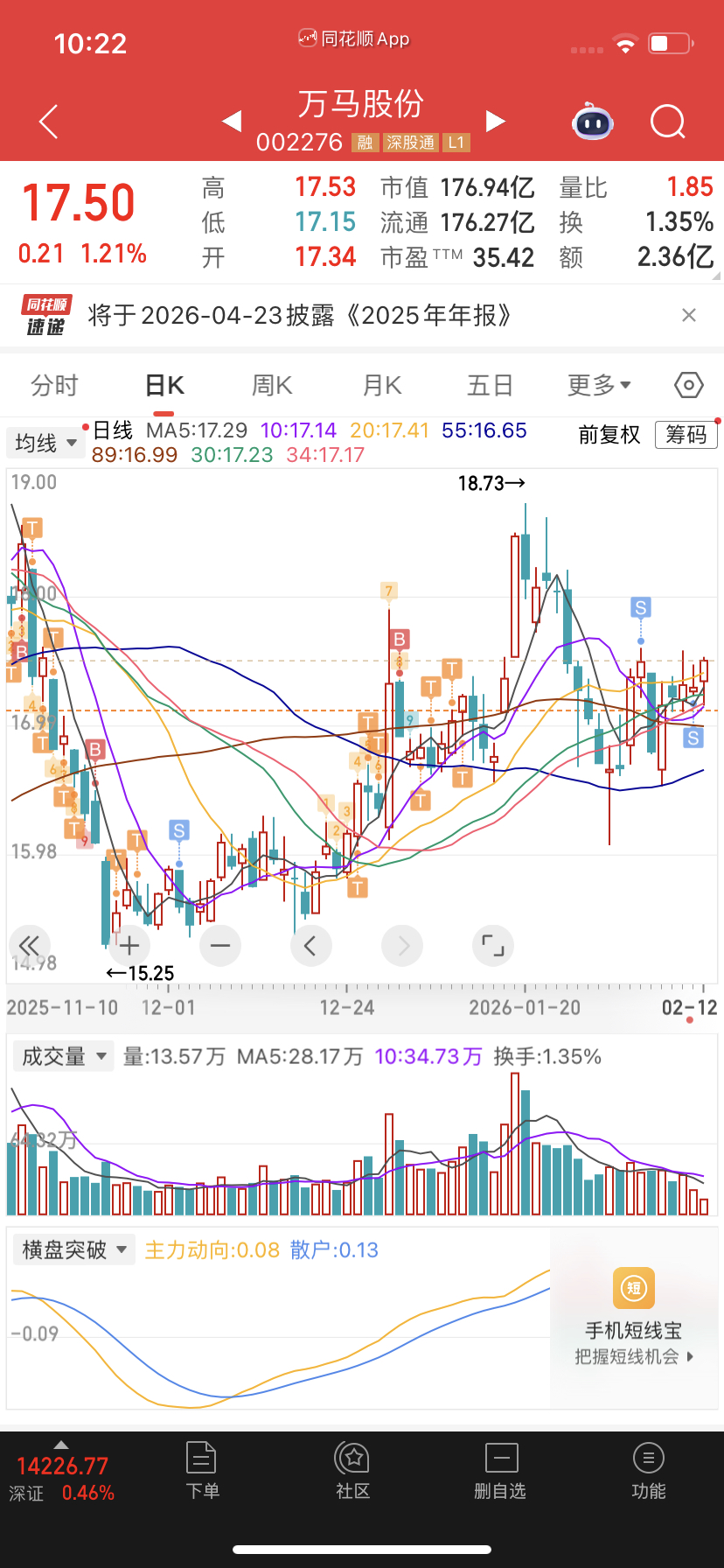Enter fullscreen landscape chart view
The image size is (724, 1568).
coord(493,945)
